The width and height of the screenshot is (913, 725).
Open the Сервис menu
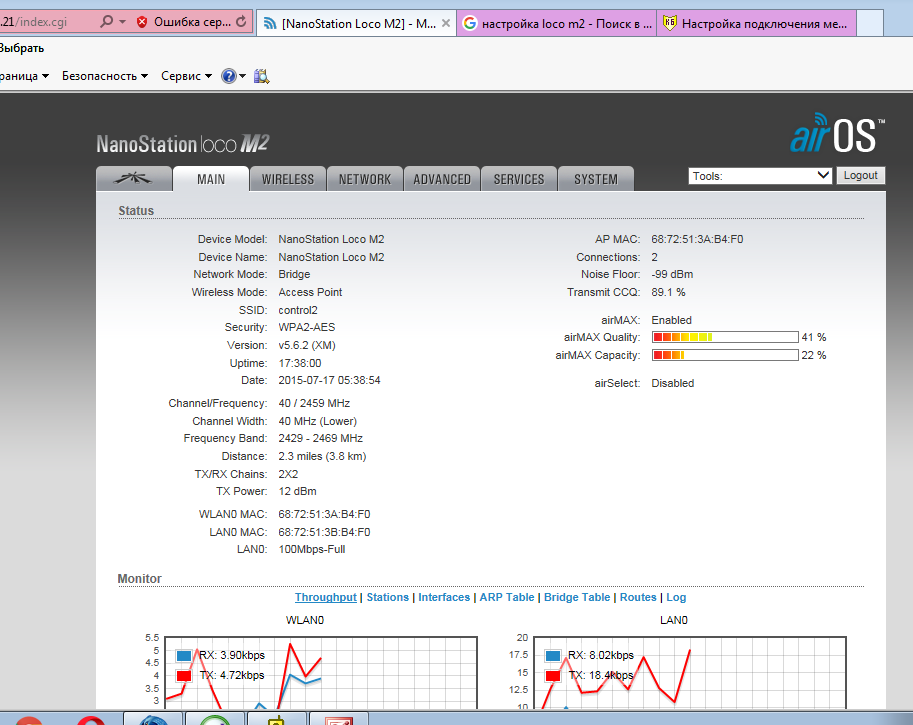186,76
